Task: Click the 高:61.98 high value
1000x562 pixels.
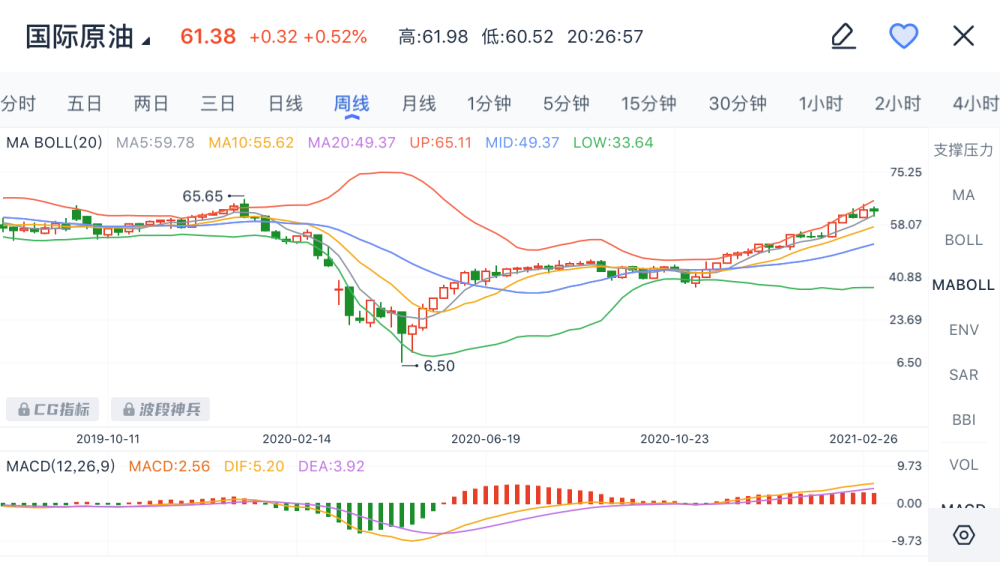Action: pyautogui.click(x=433, y=37)
